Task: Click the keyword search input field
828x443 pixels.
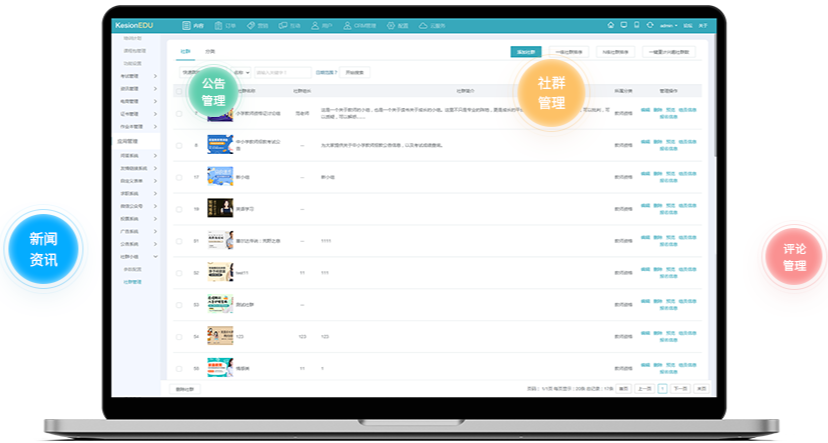Action: point(283,72)
